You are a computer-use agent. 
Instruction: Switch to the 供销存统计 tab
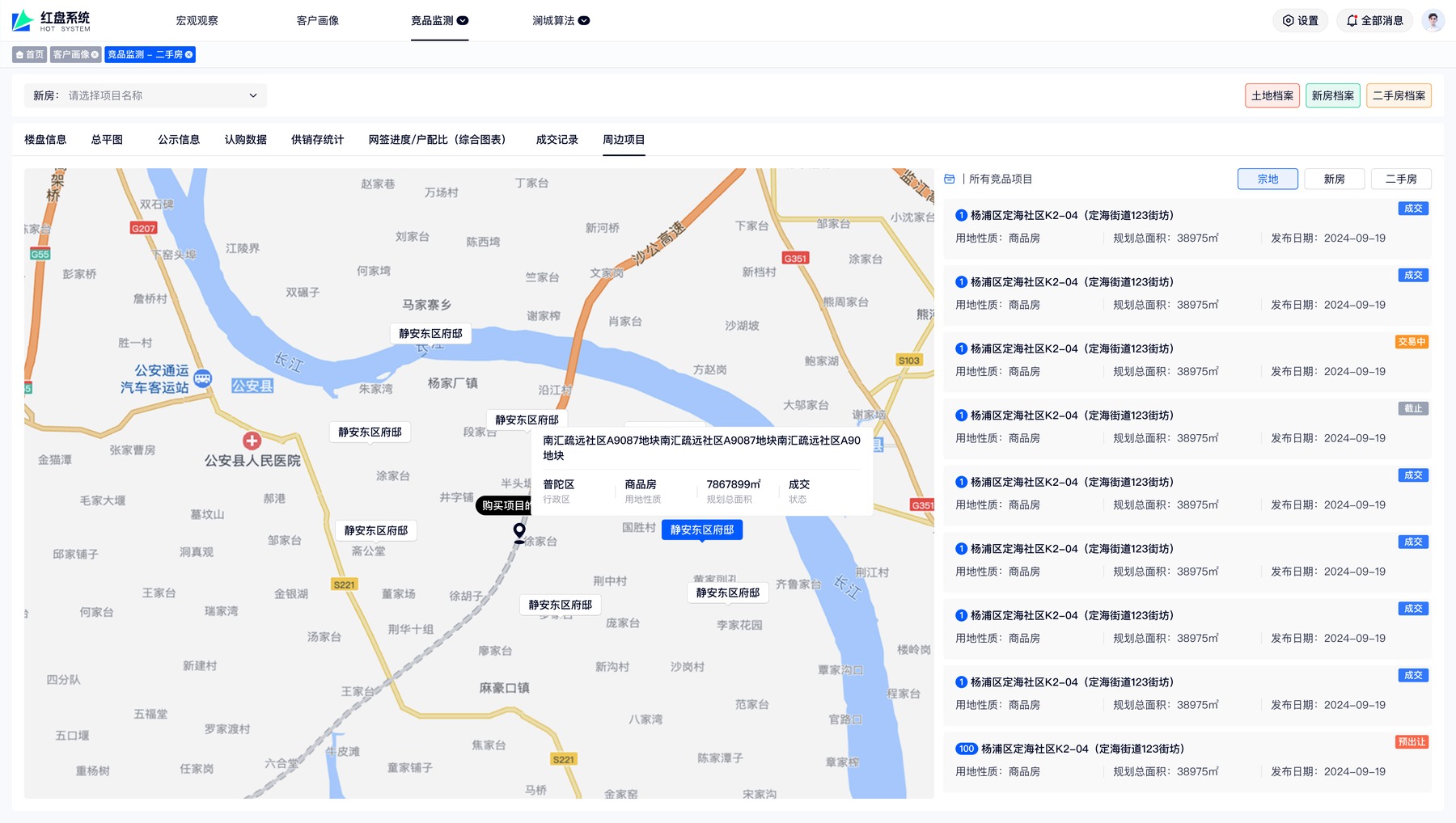pos(318,140)
